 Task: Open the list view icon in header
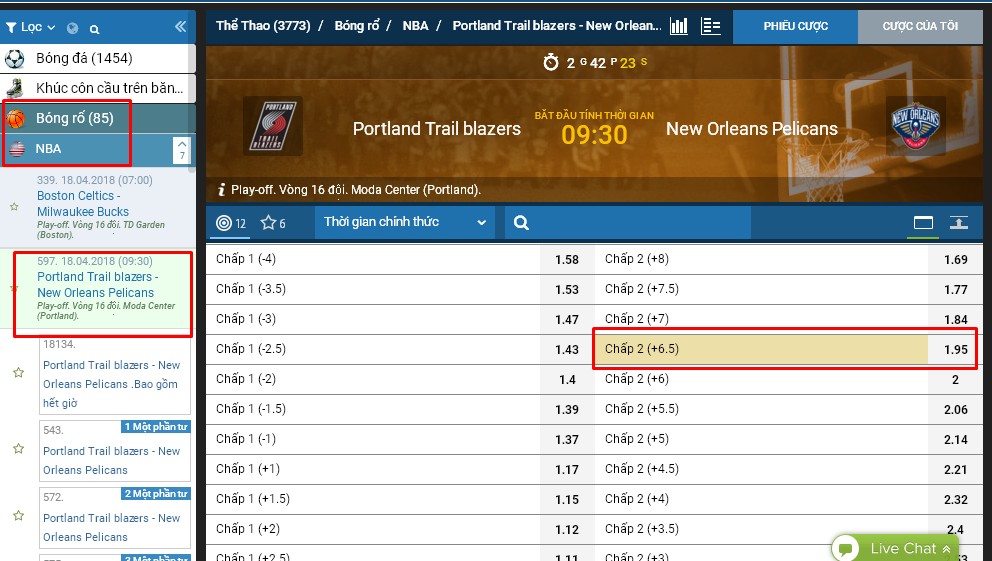[711, 26]
